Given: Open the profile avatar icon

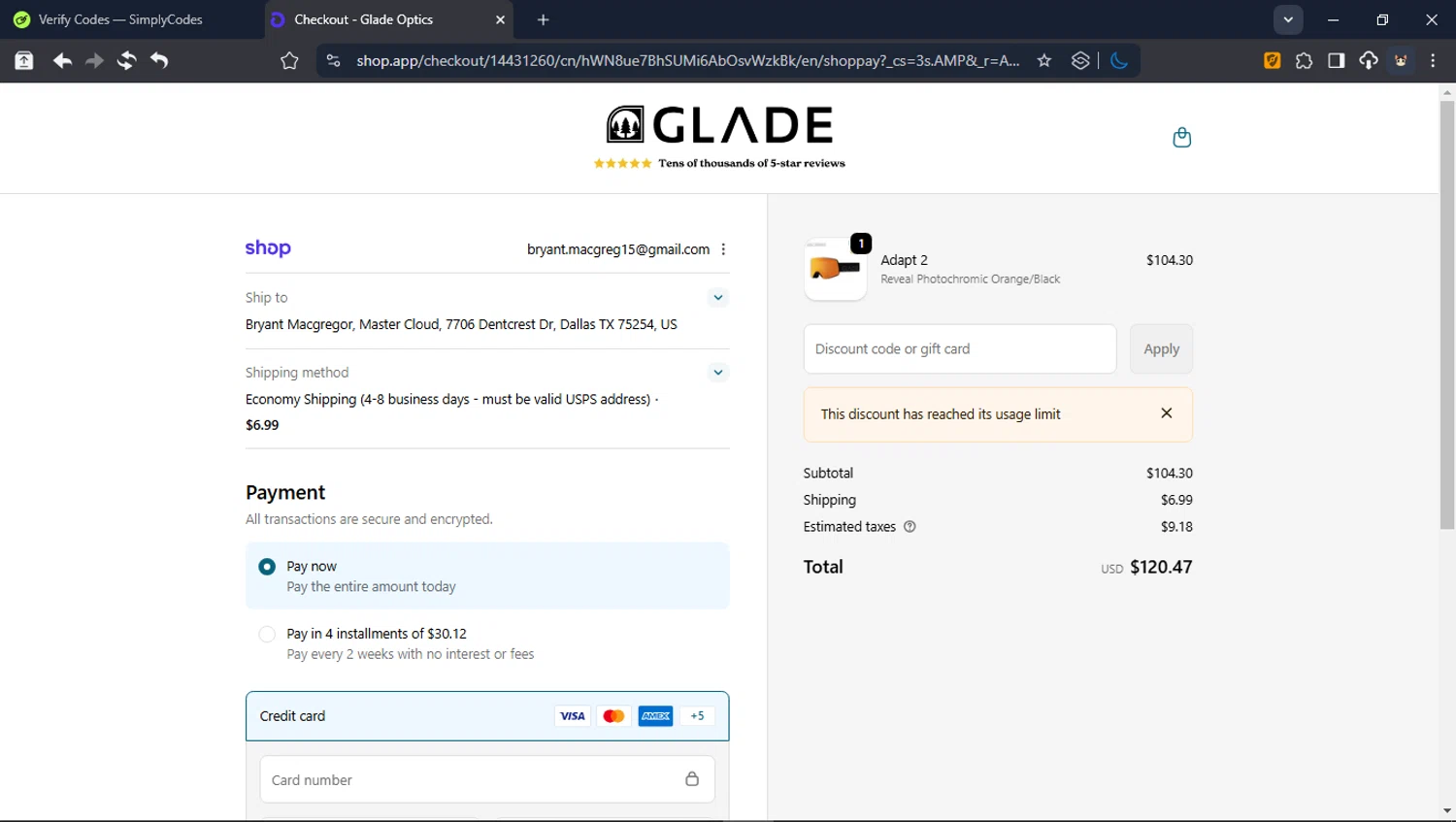Looking at the screenshot, I should coord(1401,60).
